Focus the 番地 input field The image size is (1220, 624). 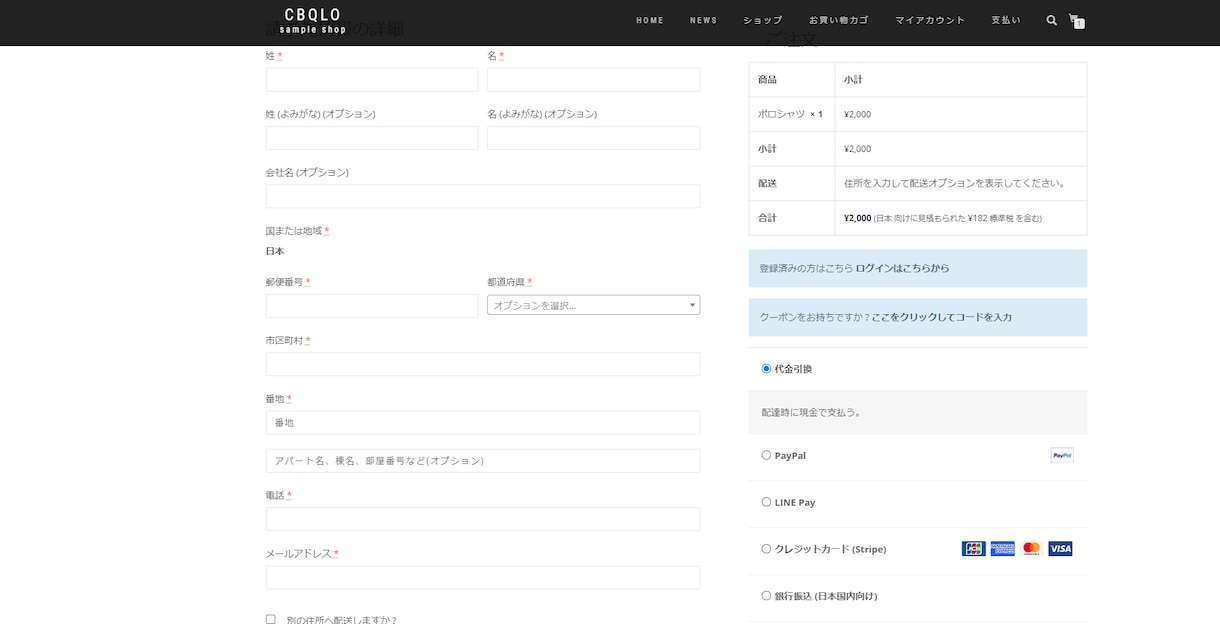tap(483, 423)
